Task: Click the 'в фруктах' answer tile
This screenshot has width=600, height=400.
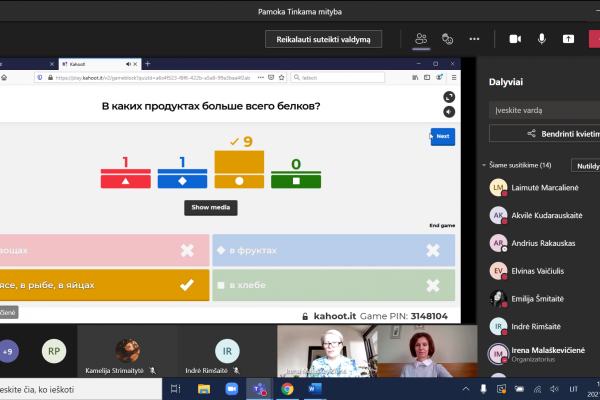Action: point(334,250)
